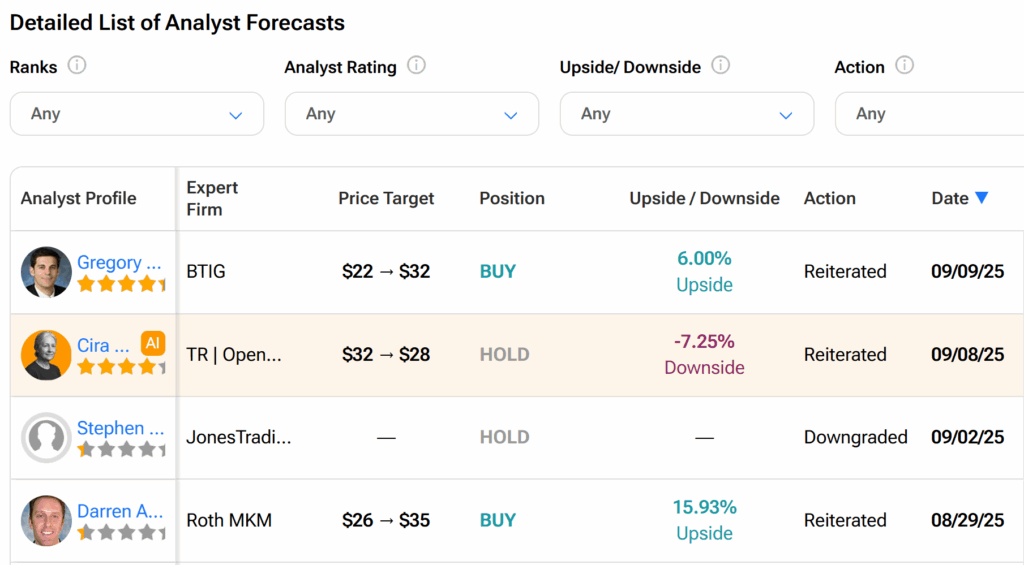This screenshot has width=1024, height=565.
Task: Click the Upside/Downside filter info icon
Action: click(x=720, y=66)
